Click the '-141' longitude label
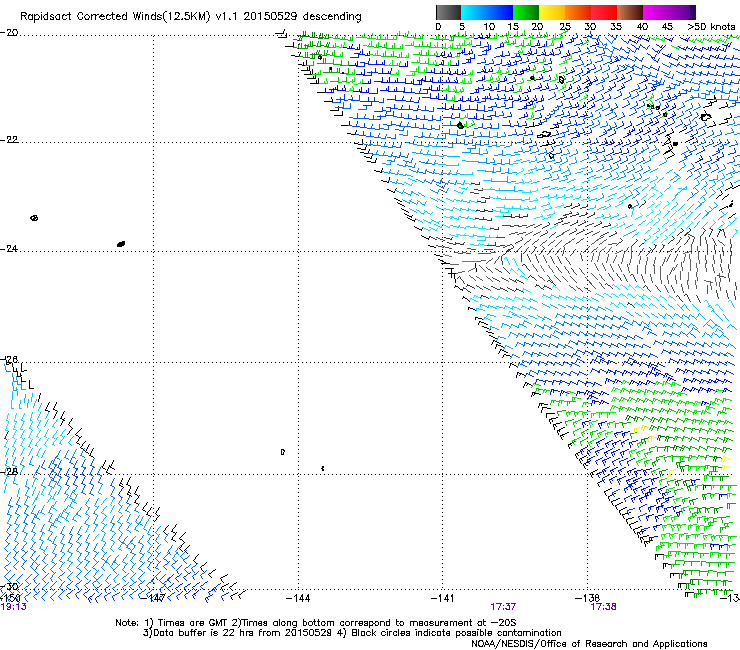Viewport: 740px width, 650px height. click(x=443, y=598)
